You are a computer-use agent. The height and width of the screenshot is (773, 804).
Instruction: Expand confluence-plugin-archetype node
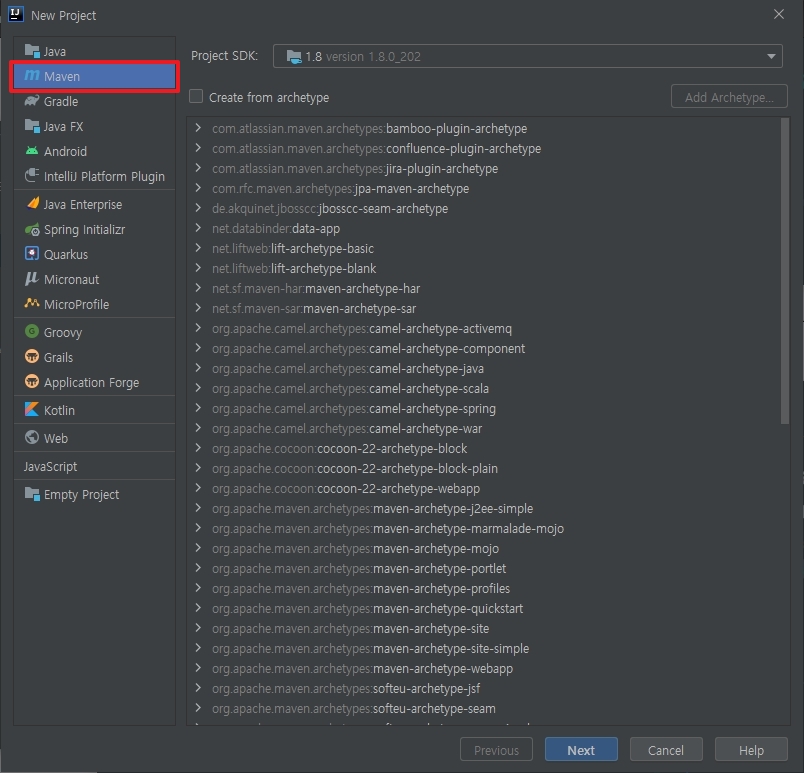(198, 148)
